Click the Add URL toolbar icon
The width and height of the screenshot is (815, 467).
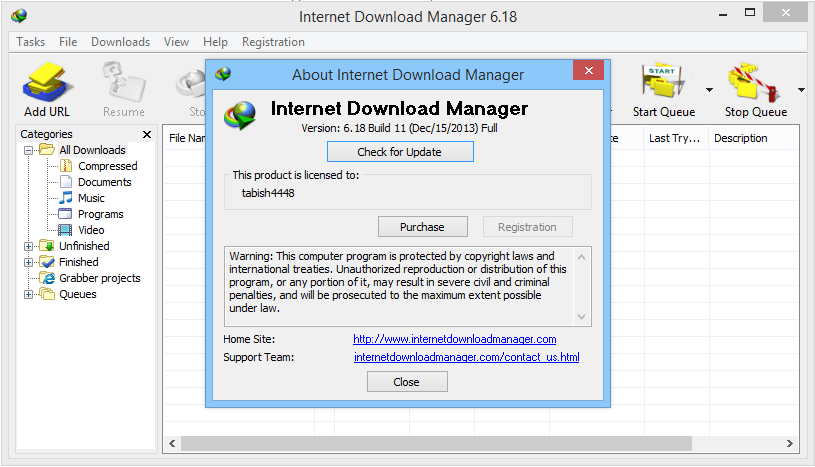(x=47, y=82)
